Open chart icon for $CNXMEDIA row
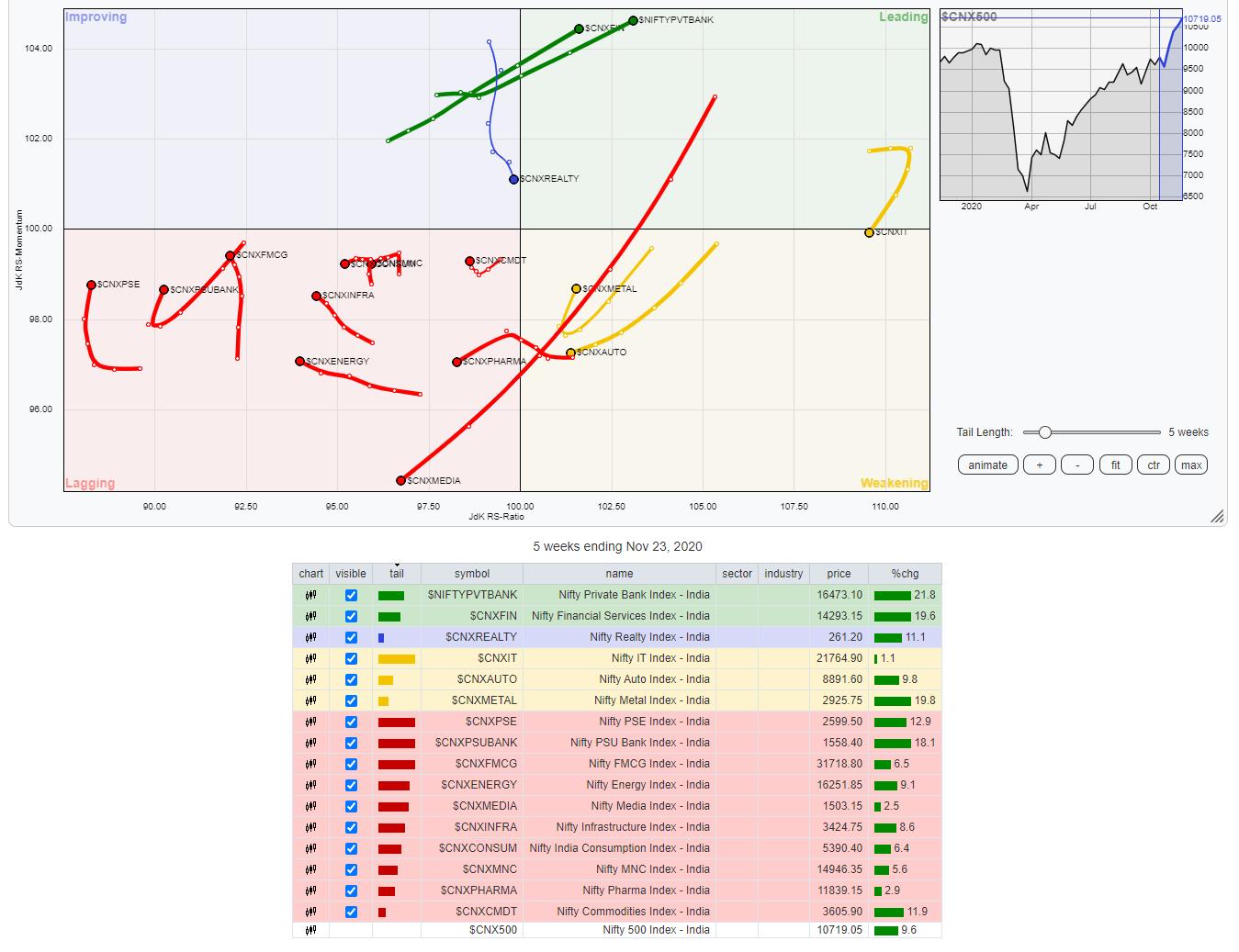The width and height of the screenshot is (1239, 952). coord(310,806)
